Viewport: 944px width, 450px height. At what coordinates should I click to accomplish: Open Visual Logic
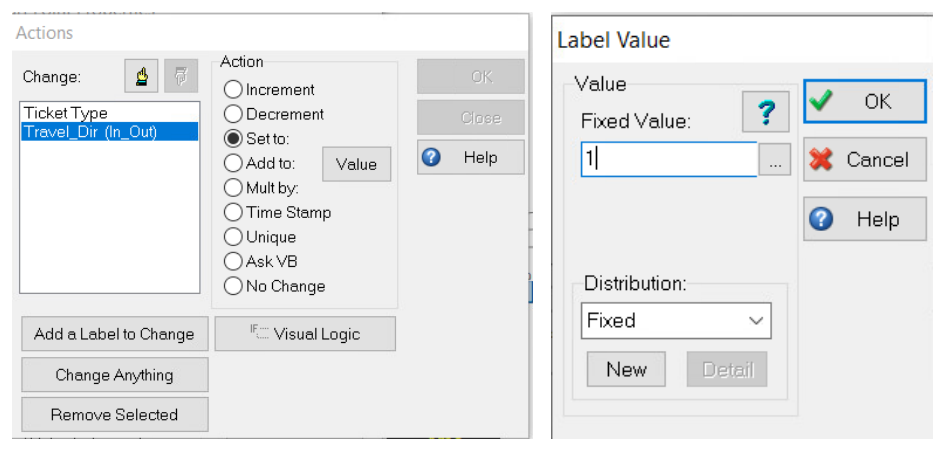pos(305,334)
